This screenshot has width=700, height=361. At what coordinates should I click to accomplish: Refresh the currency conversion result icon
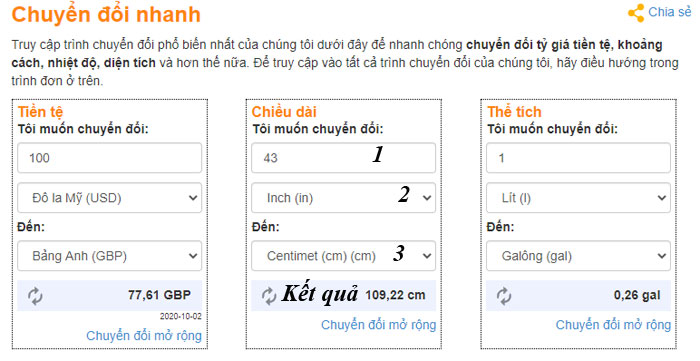tap(35, 296)
